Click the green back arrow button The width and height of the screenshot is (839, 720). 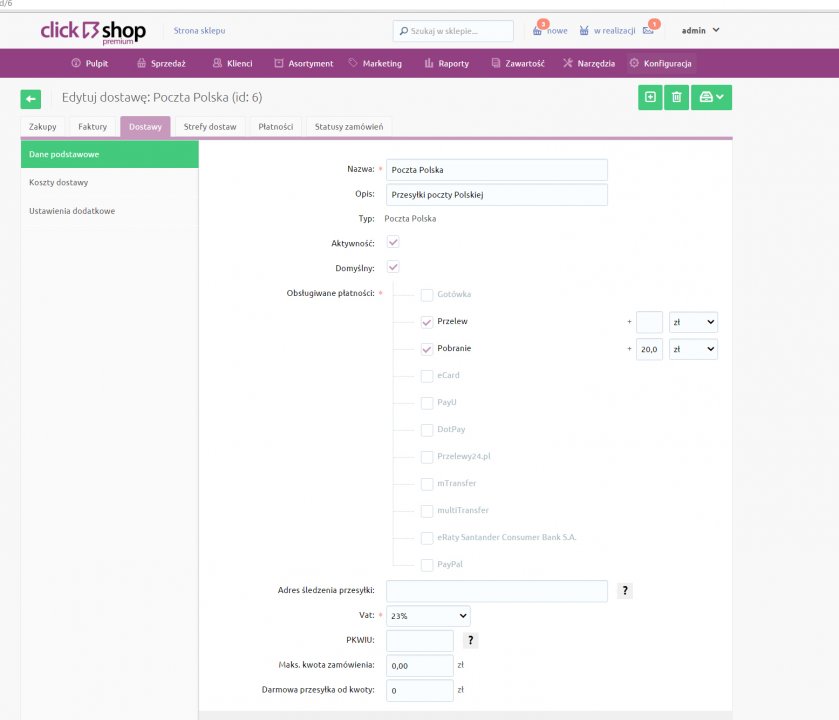click(x=30, y=99)
